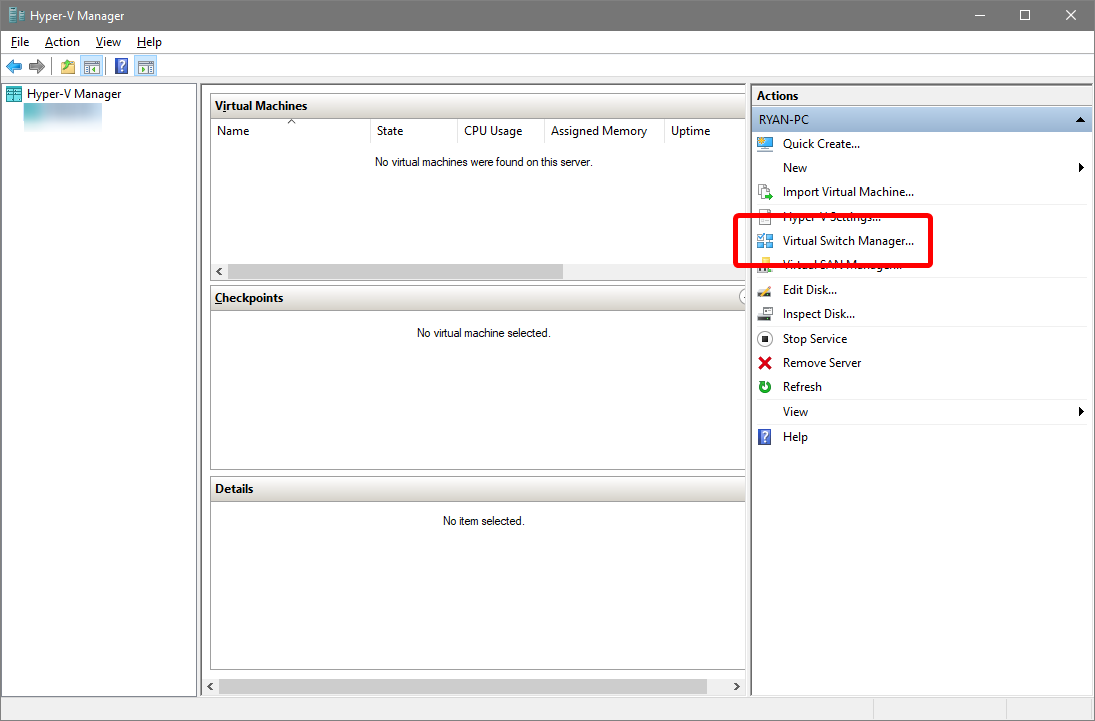Click the Virtual Machines horizontal scrollbar thumb
Viewport: 1095px width, 721px height.
(395, 272)
